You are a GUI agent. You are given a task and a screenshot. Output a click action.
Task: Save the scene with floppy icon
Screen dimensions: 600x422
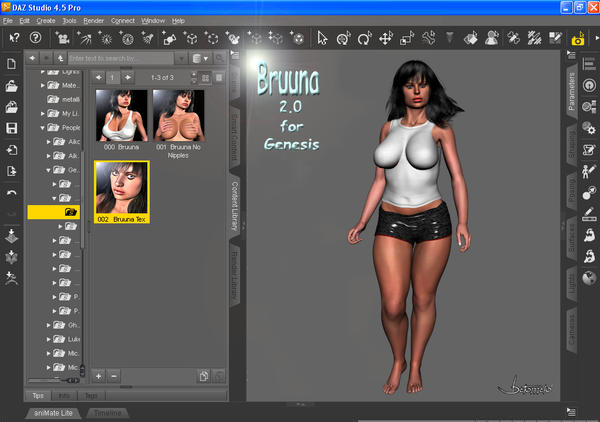[x=11, y=128]
